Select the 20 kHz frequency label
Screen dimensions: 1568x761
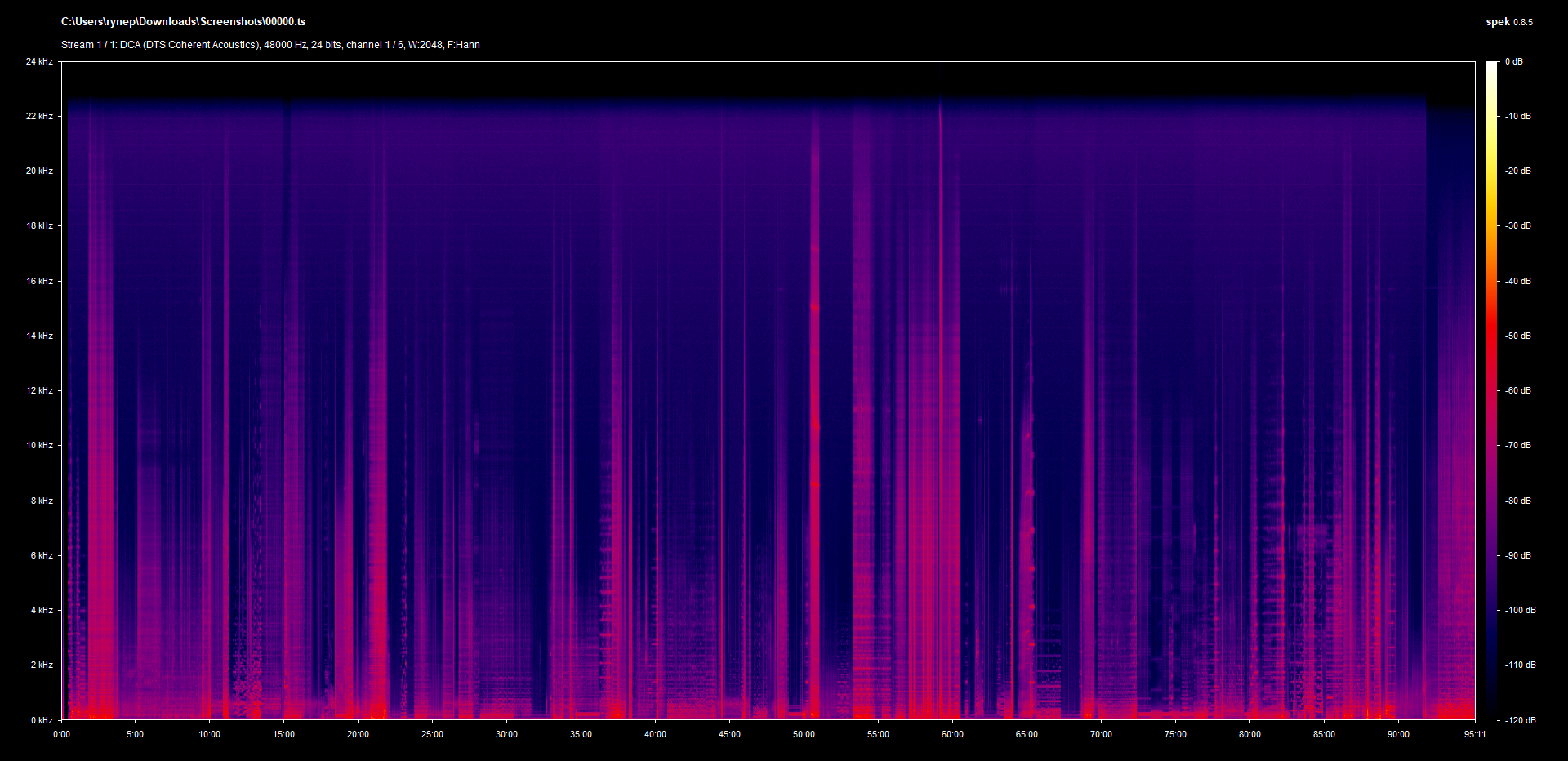pyautogui.click(x=39, y=171)
